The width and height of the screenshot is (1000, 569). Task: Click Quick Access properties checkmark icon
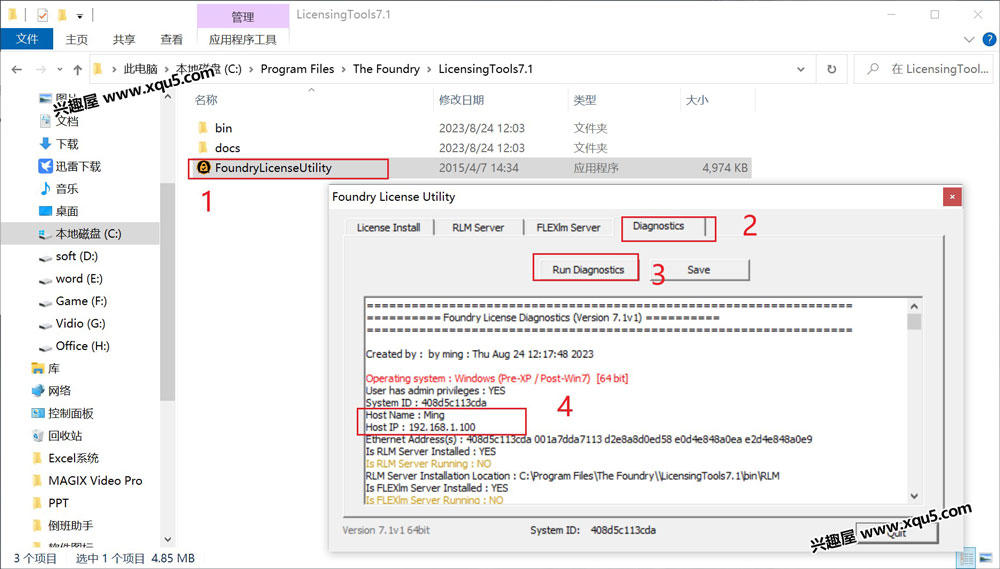[43, 15]
